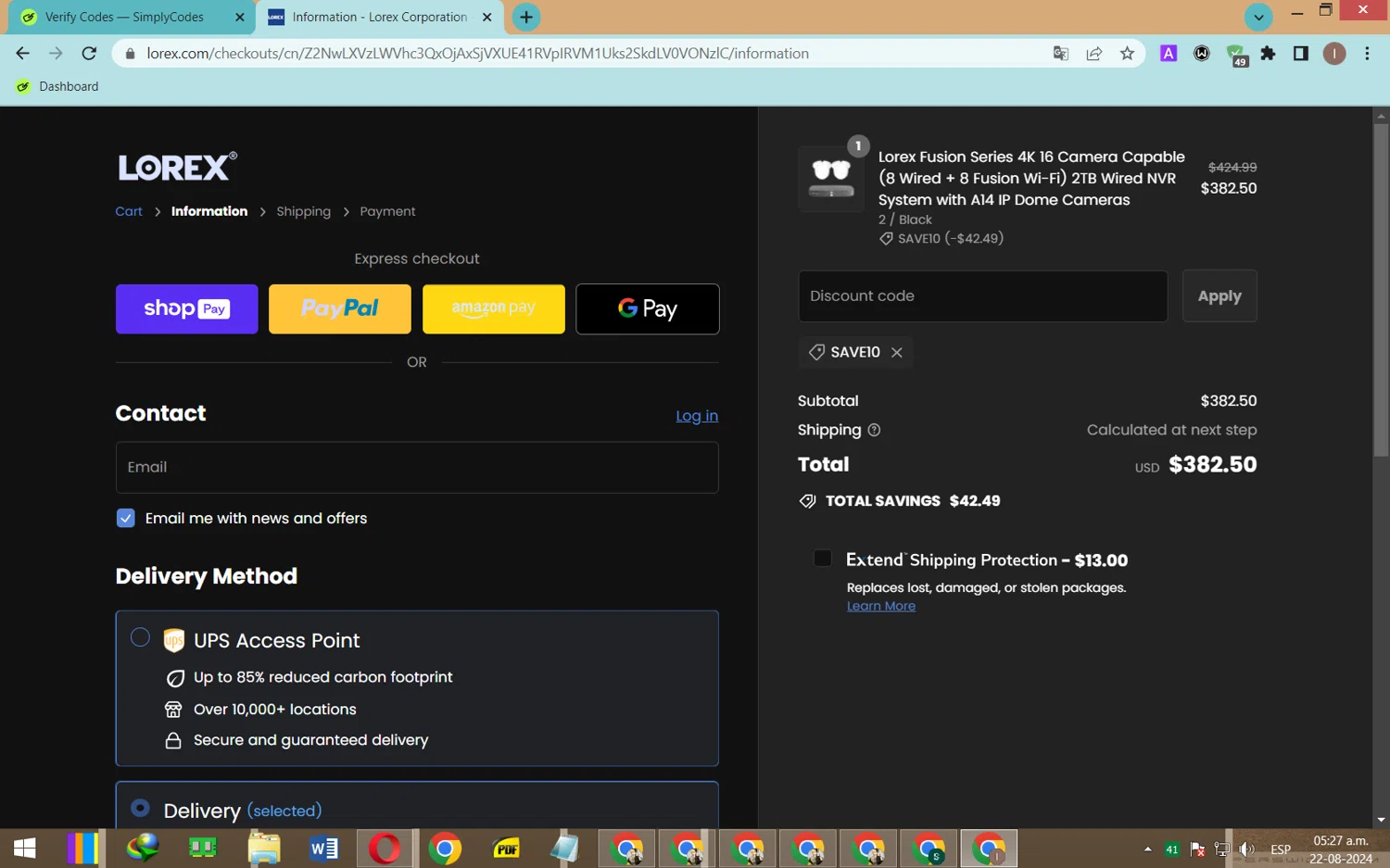Open File Explorer from taskbar
The image size is (1390, 868).
(264, 849)
